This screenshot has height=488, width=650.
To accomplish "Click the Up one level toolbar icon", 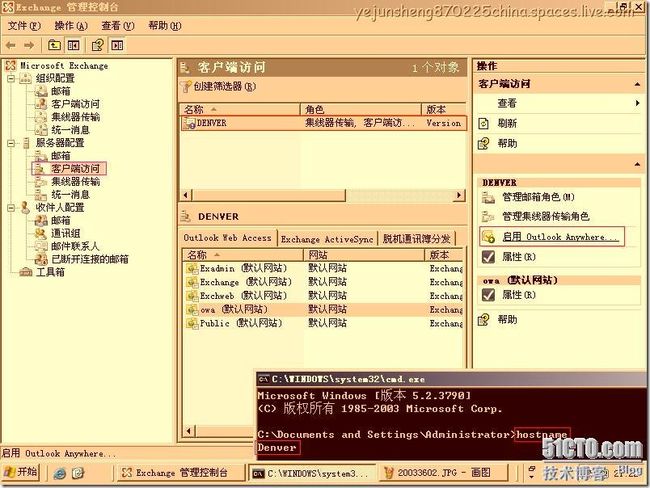I will tap(54, 45).
